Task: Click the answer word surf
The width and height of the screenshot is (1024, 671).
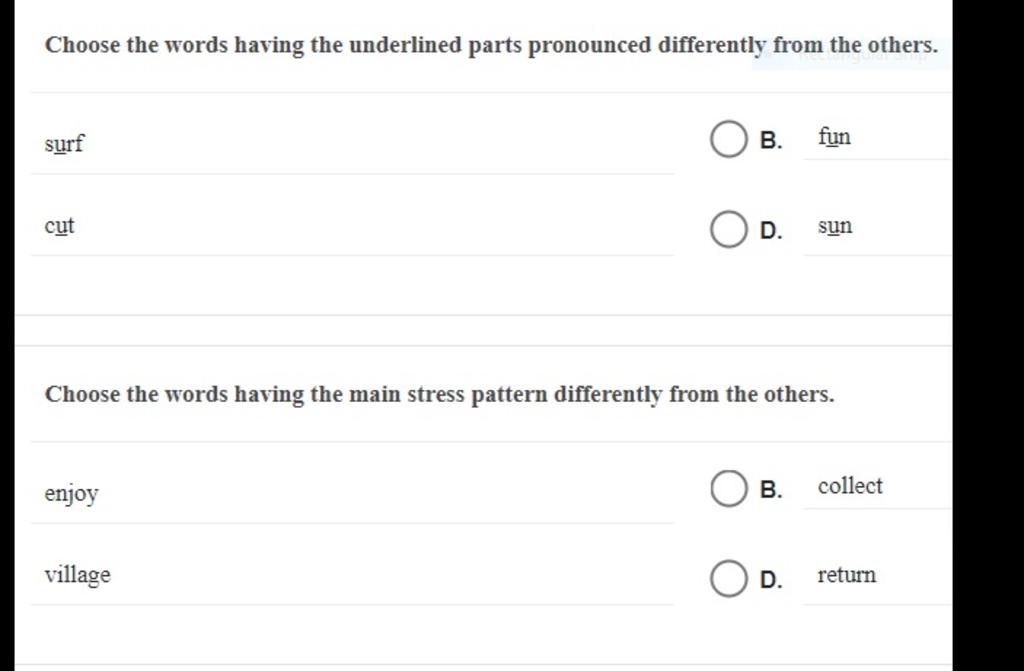Action: (64, 144)
